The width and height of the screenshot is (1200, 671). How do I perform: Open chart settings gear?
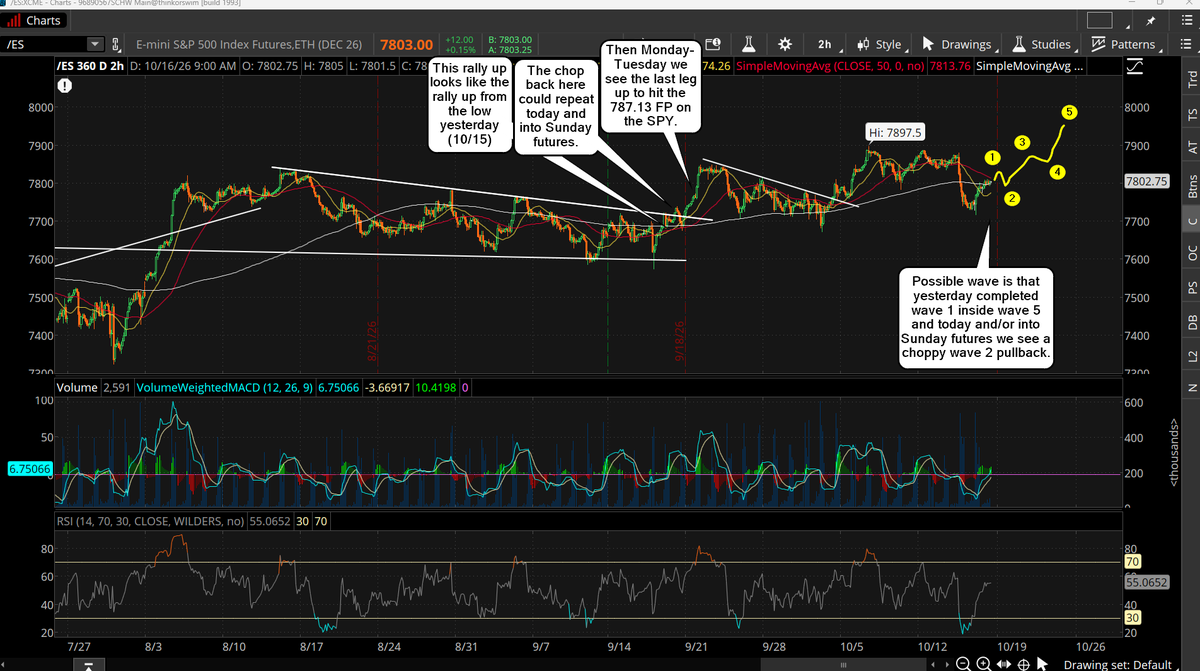[x=785, y=44]
